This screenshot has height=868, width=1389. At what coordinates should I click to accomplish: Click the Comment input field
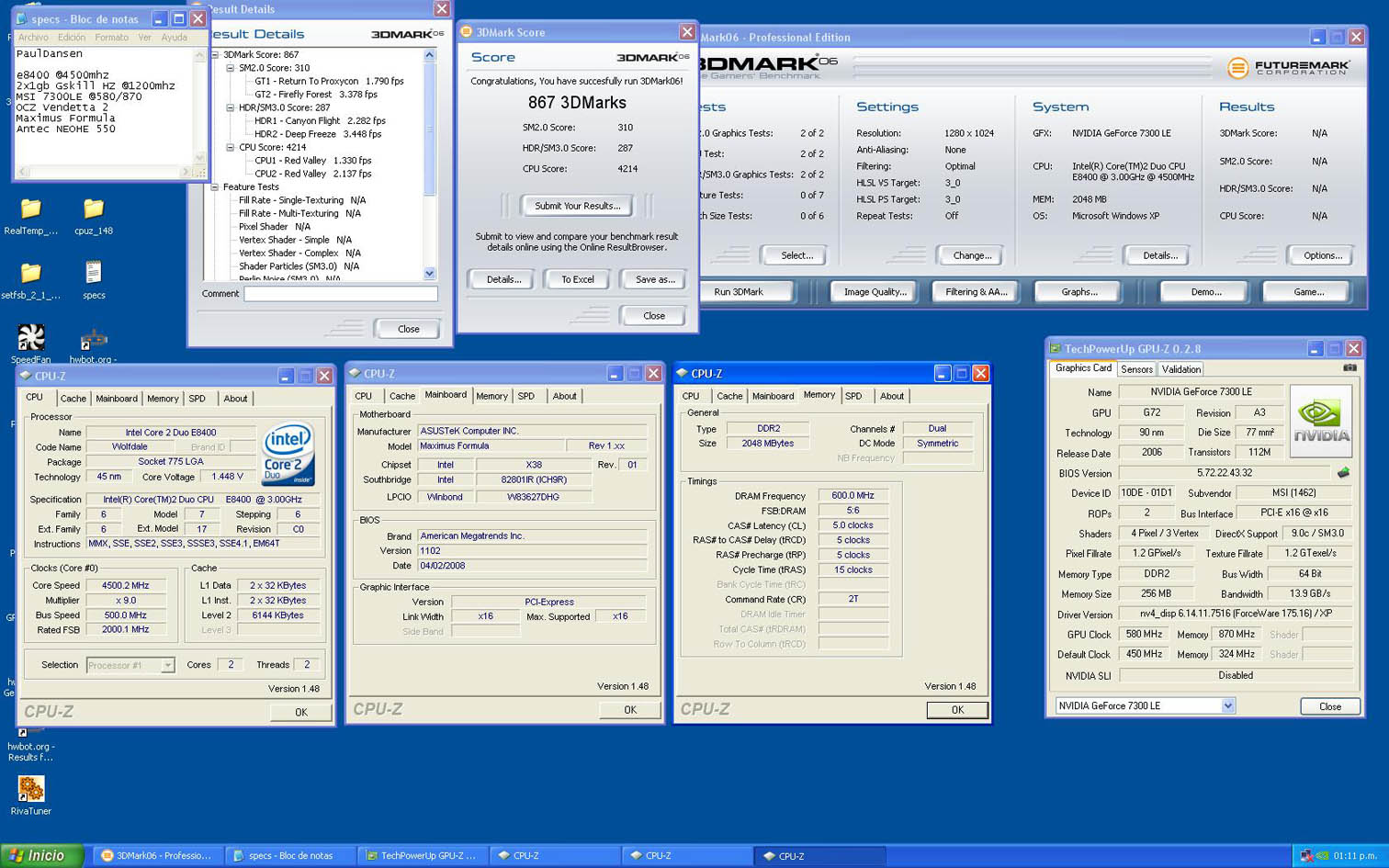(341, 294)
